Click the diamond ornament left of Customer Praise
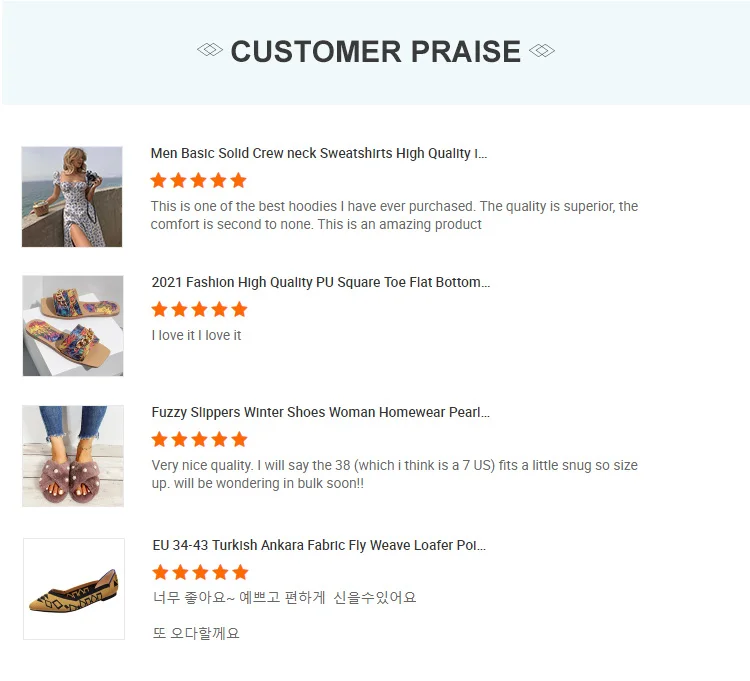The height and width of the screenshot is (681, 750). pos(210,51)
